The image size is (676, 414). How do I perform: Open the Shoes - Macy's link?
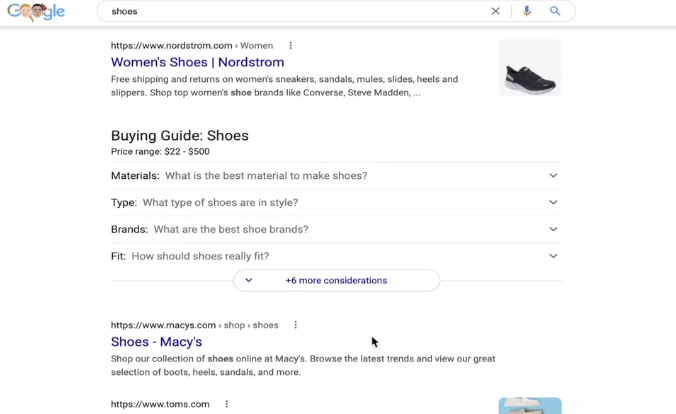pos(156,342)
